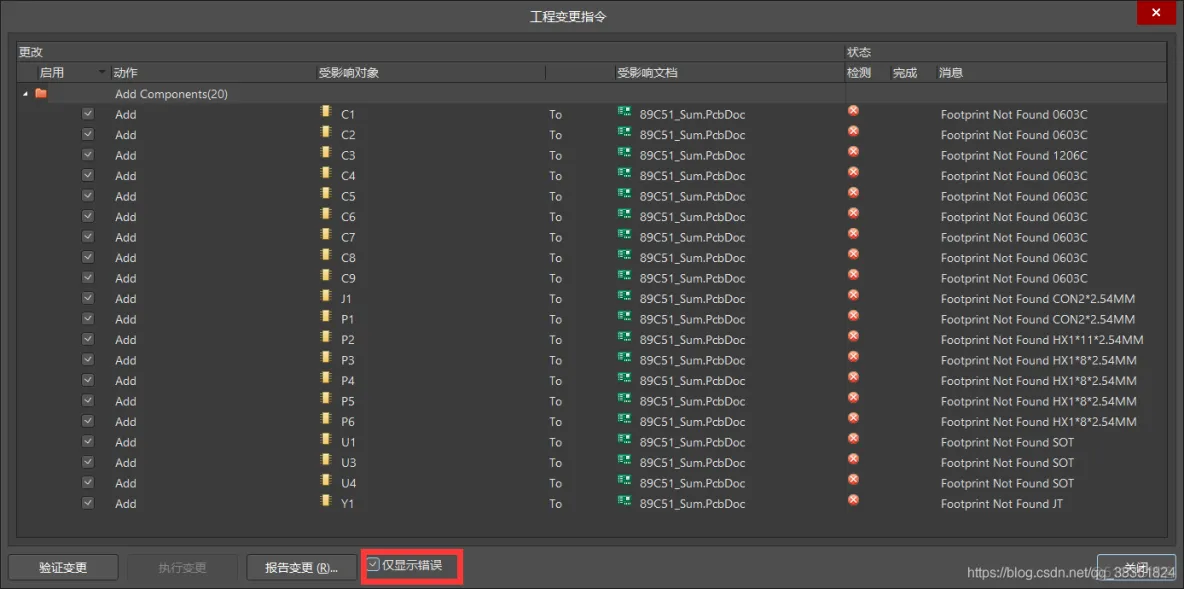Screen dimensions: 1184x589
Task: Select message 'Footprint Not Found HX1*11*2.54MM'
Action: pos(1042,340)
